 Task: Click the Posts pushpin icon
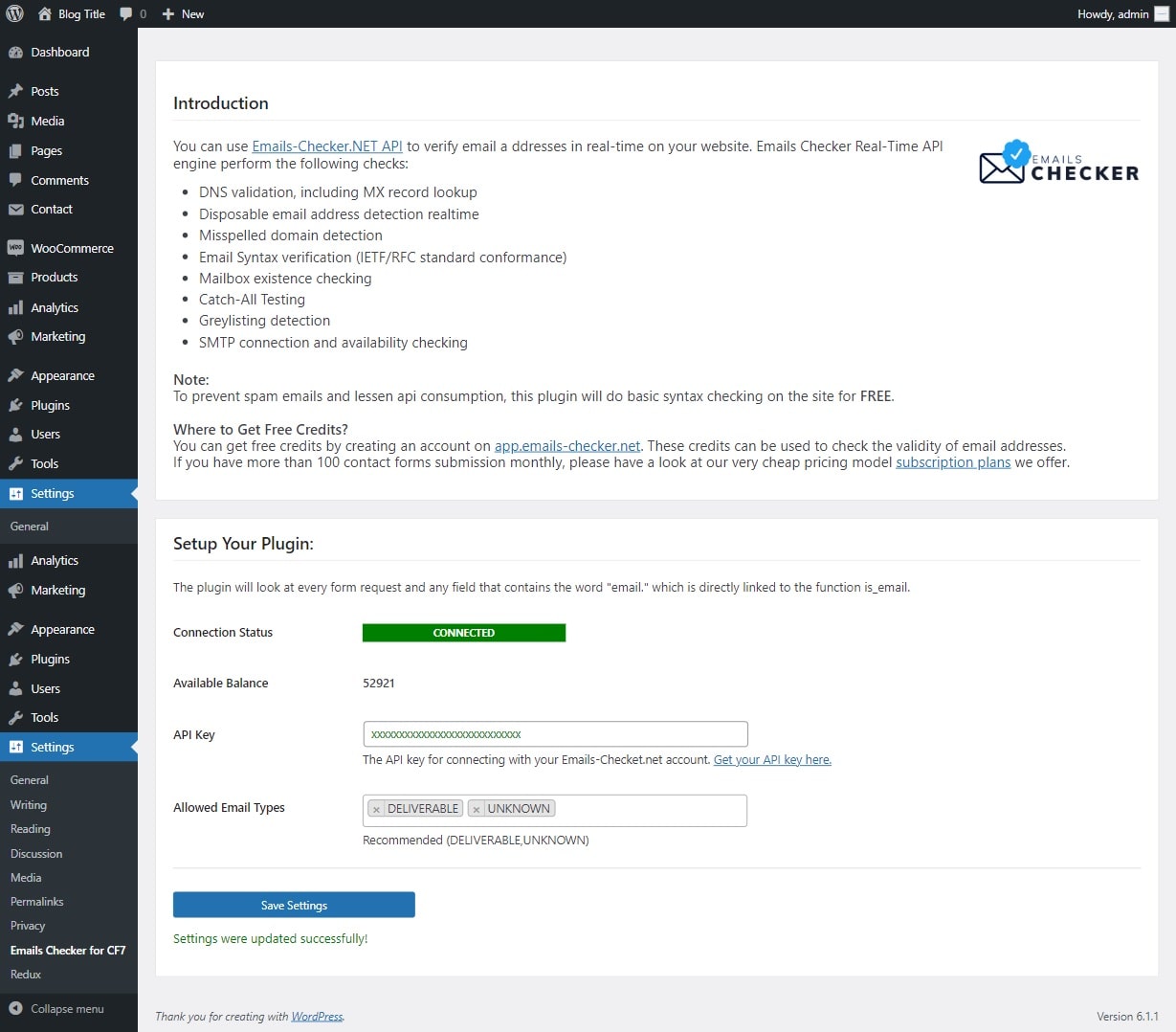(x=15, y=92)
